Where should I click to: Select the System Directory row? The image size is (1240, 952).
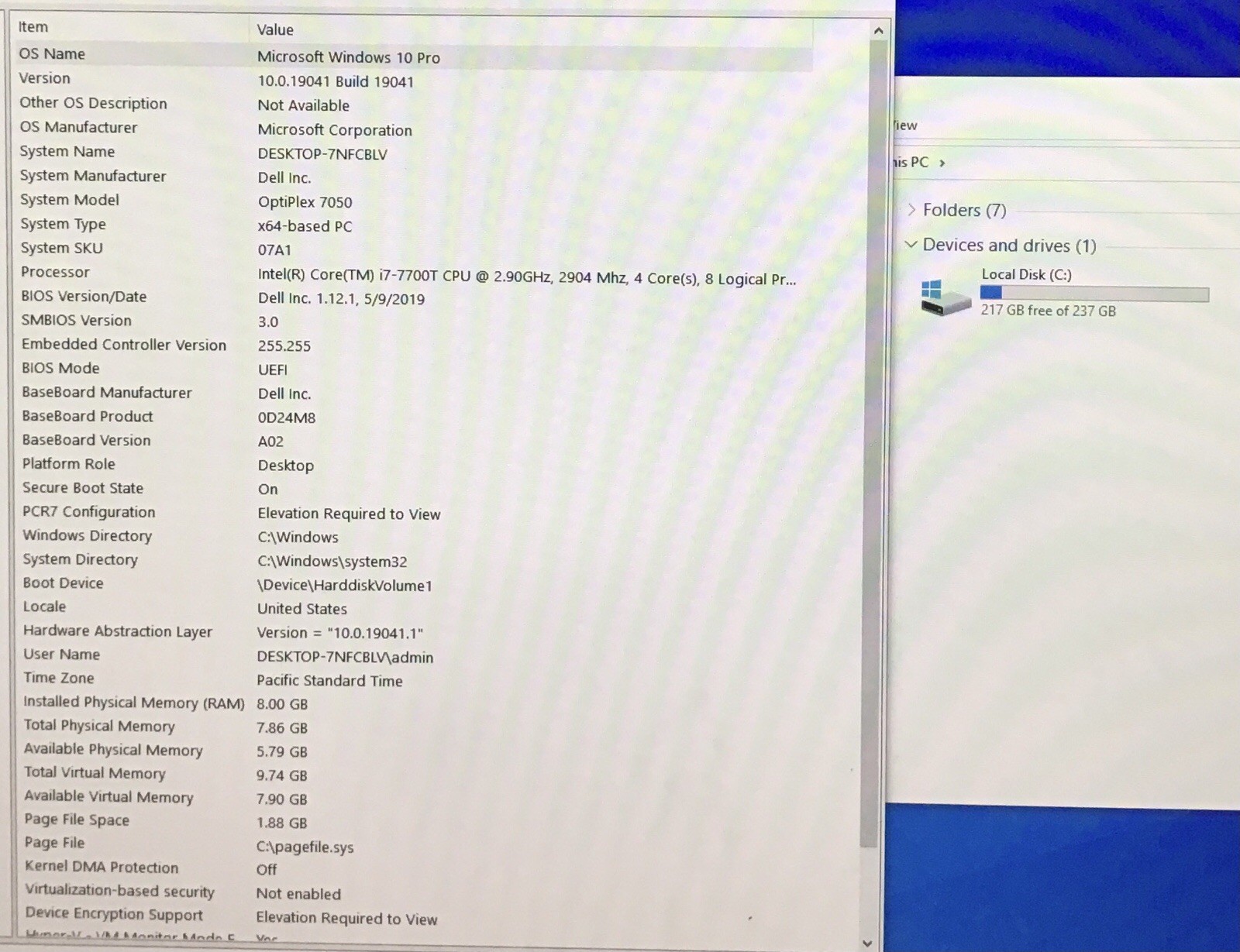click(x=415, y=560)
